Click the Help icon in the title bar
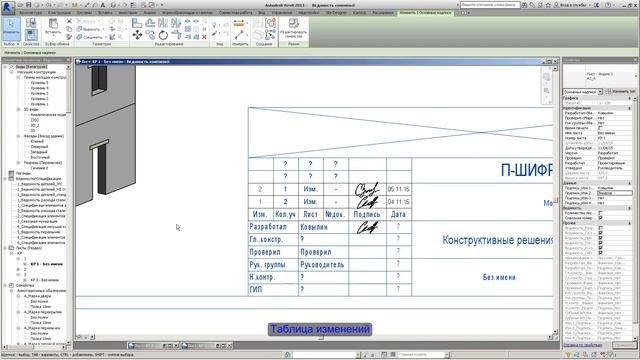 [x=608, y=5]
